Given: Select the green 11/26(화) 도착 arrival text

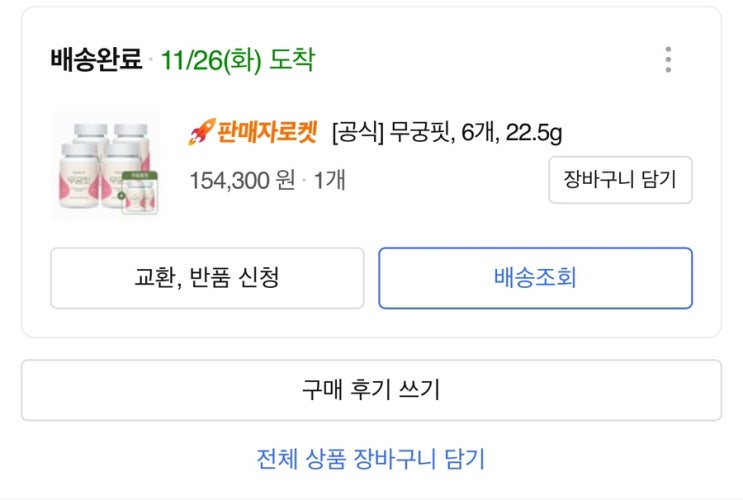Looking at the screenshot, I should (x=237, y=60).
